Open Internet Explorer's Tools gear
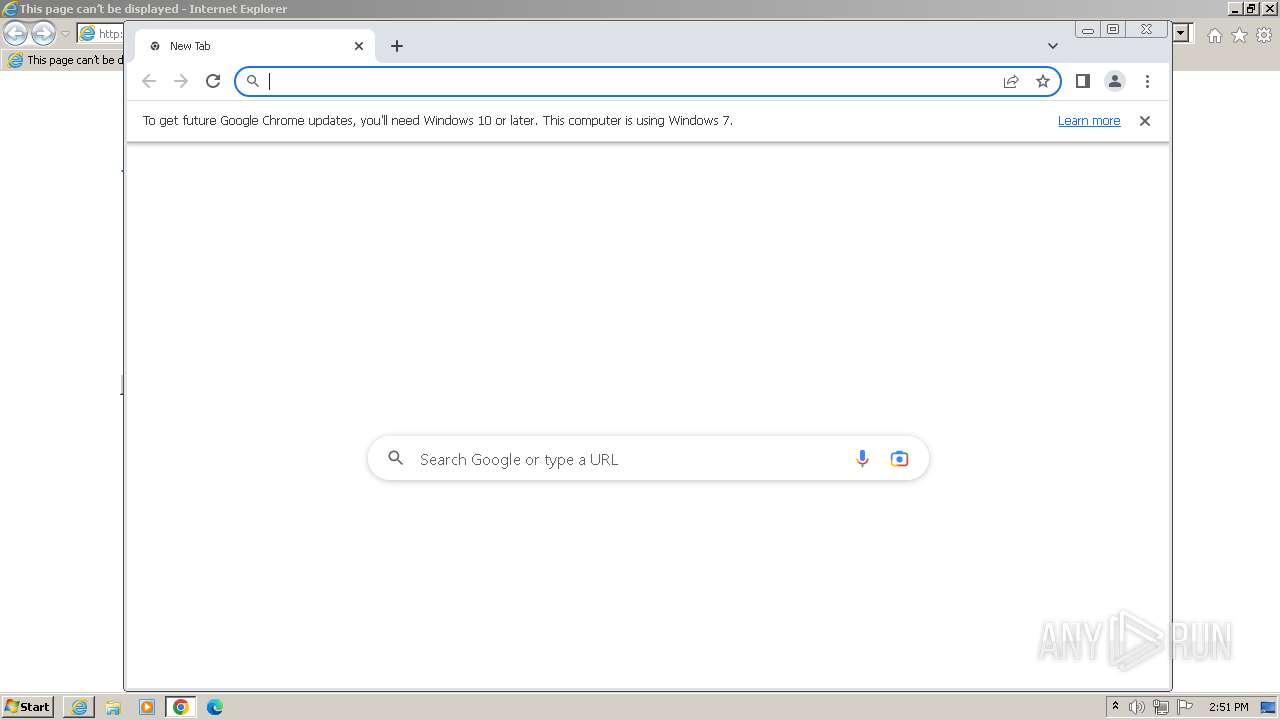 1264,35
